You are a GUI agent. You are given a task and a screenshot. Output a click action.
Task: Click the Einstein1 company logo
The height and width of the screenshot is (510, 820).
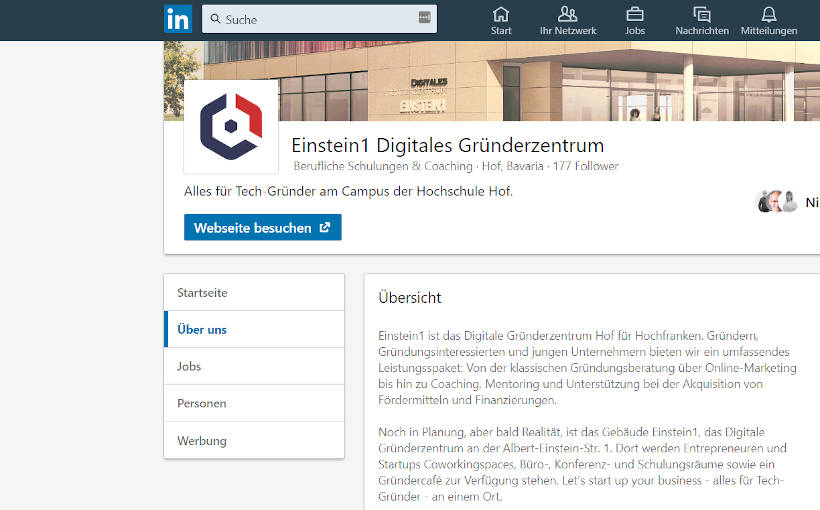pos(231,127)
